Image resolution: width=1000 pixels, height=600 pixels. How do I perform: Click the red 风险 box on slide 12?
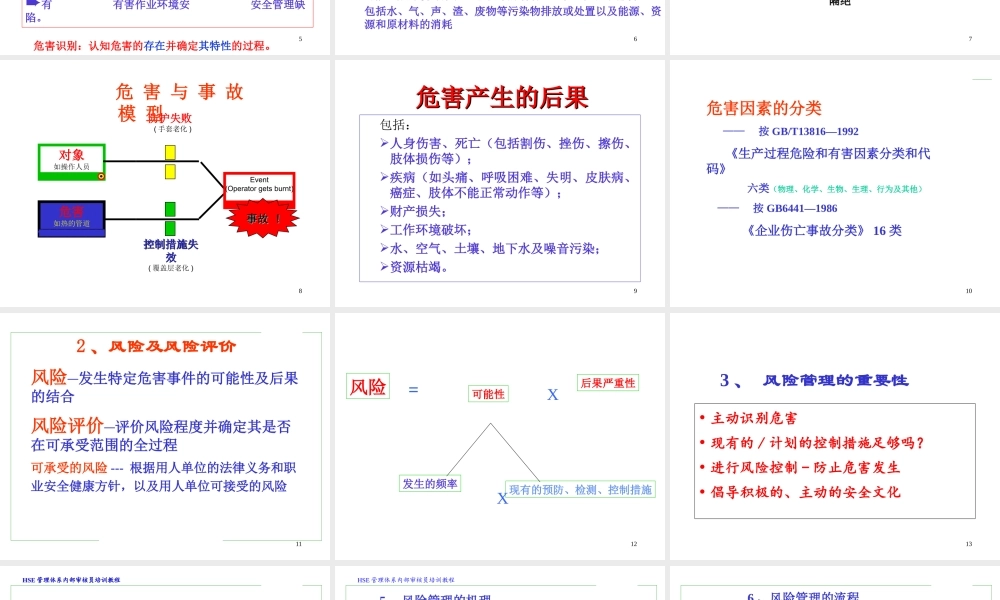367,386
